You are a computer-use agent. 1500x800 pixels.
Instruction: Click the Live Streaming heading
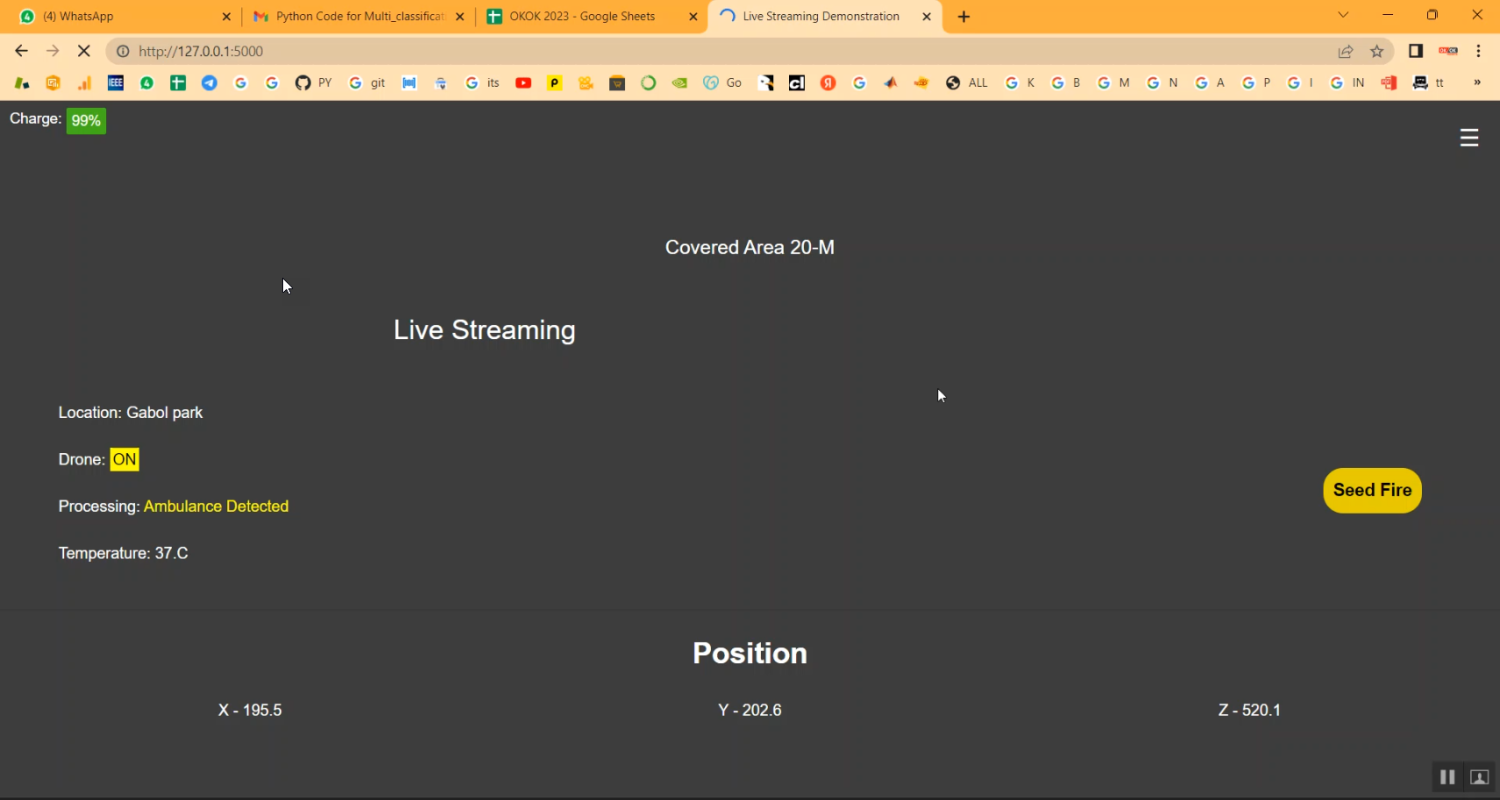tap(484, 330)
